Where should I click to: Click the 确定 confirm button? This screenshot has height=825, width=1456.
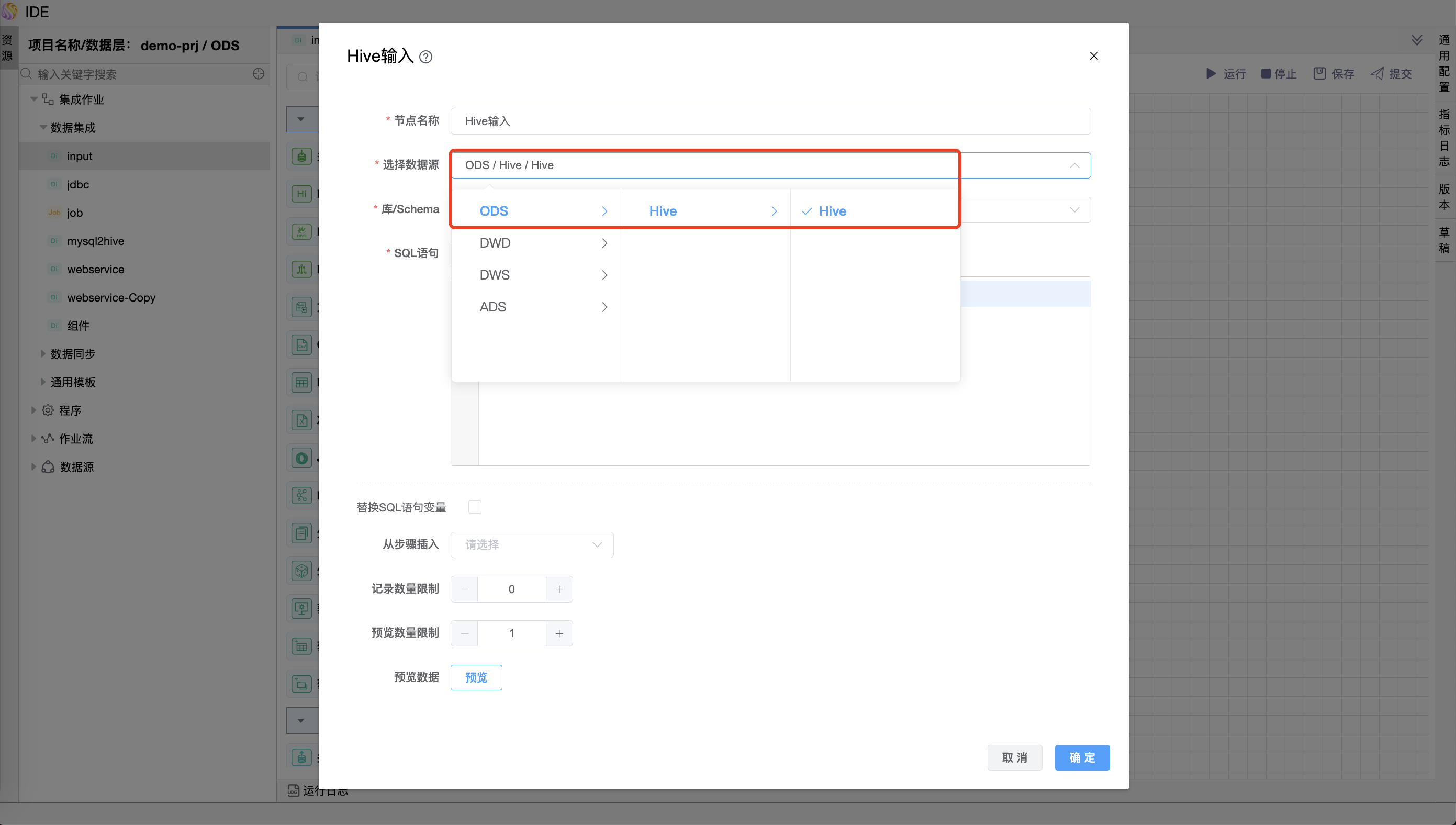pos(1082,757)
